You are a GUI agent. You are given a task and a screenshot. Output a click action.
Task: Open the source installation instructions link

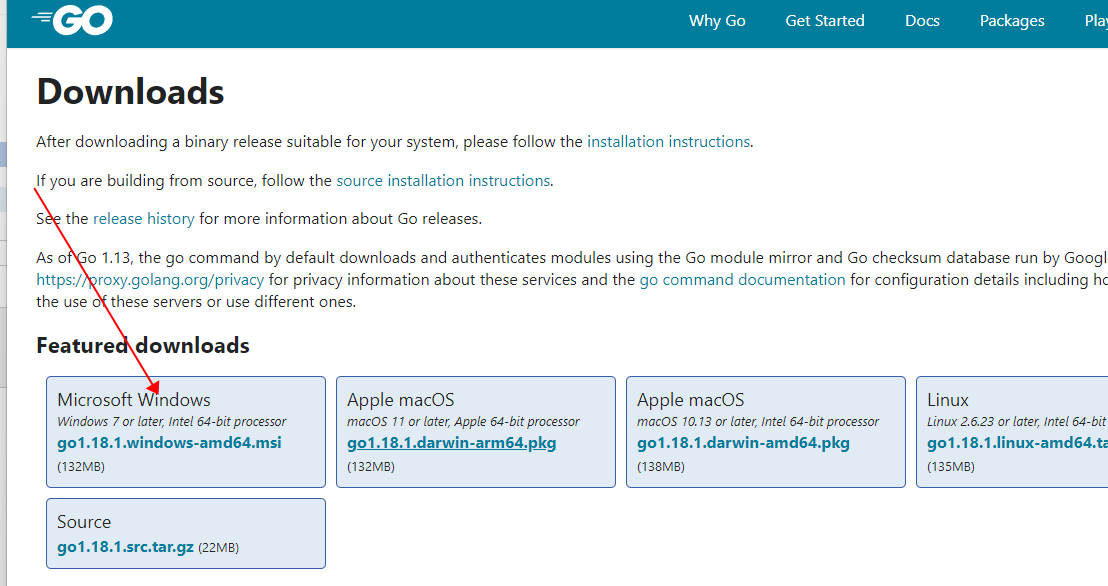(443, 180)
